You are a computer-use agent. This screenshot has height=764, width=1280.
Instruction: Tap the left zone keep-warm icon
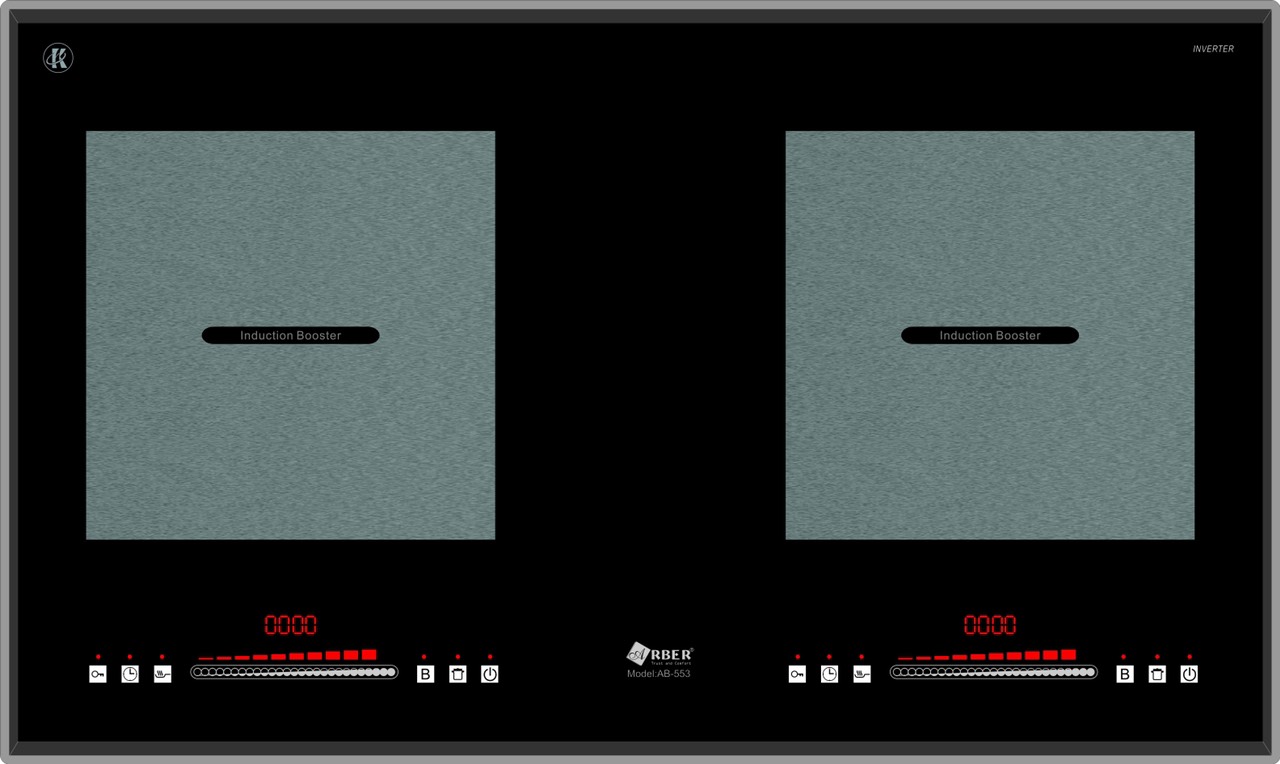coord(162,674)
